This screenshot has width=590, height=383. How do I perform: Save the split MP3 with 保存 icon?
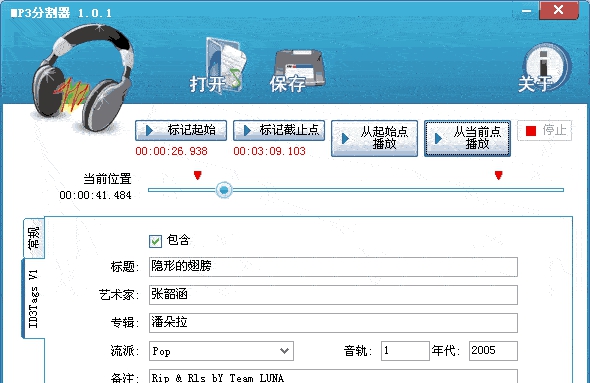[297, 71]
